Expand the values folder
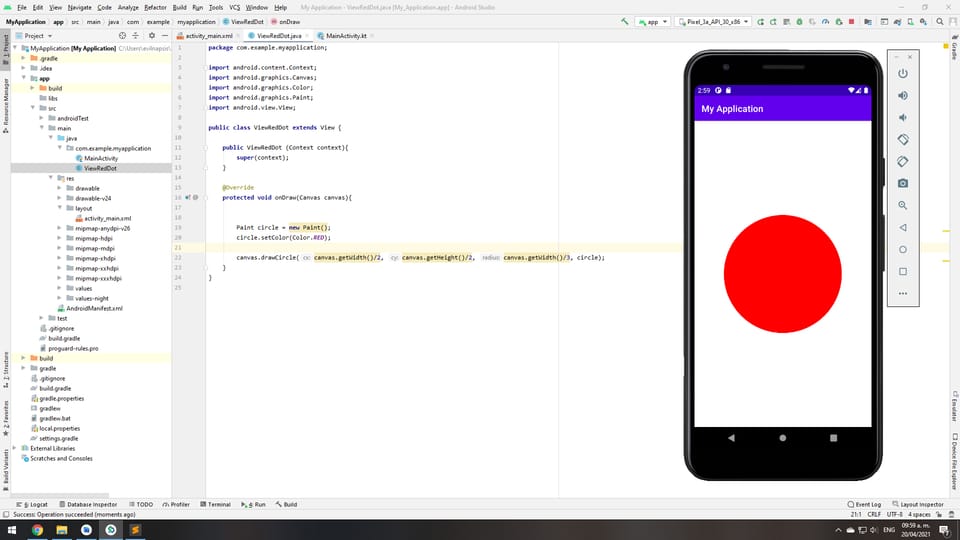 59,288
